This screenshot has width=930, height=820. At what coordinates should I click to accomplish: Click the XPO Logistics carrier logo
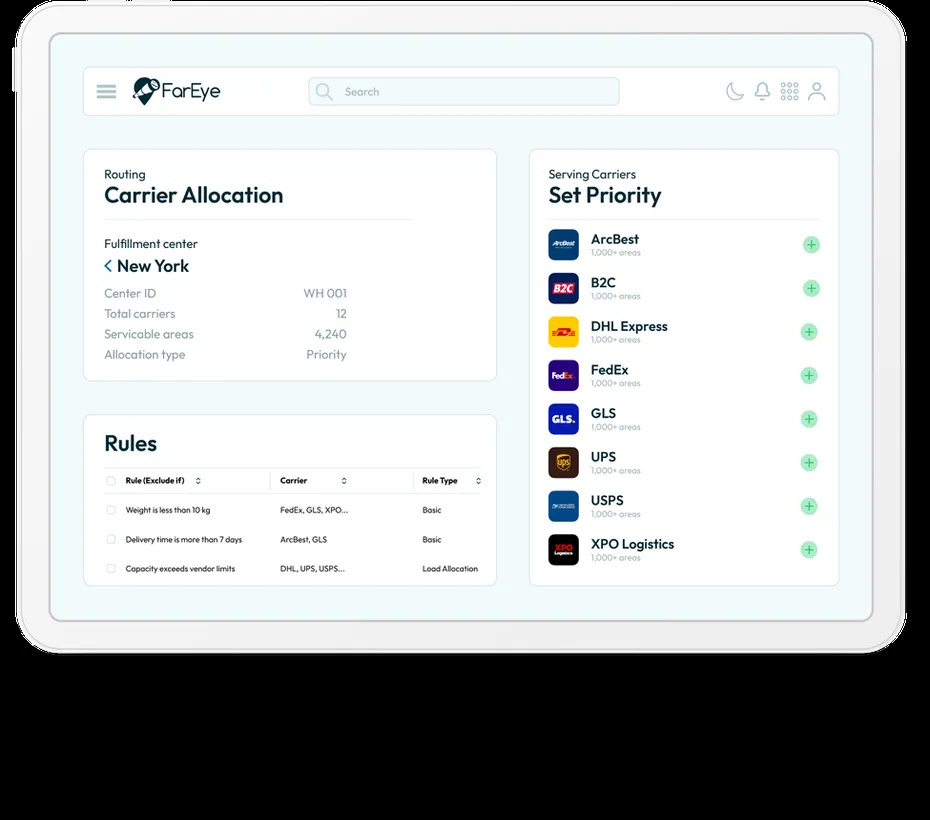[563, 550]
